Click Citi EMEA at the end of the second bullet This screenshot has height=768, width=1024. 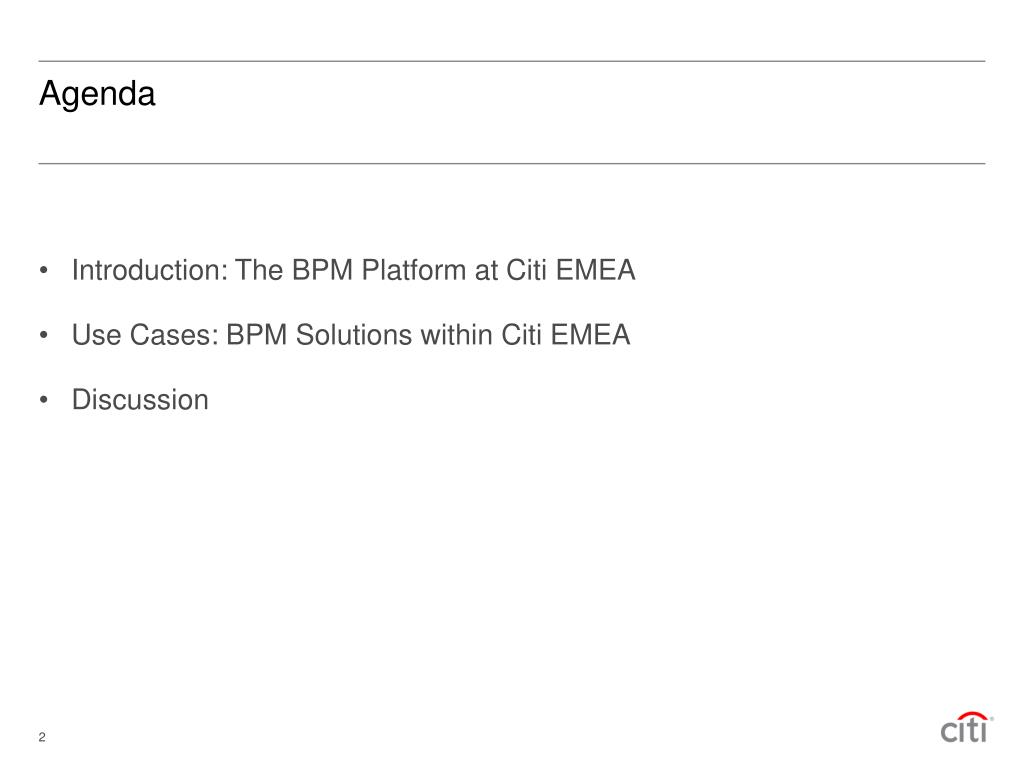[566, 334]
